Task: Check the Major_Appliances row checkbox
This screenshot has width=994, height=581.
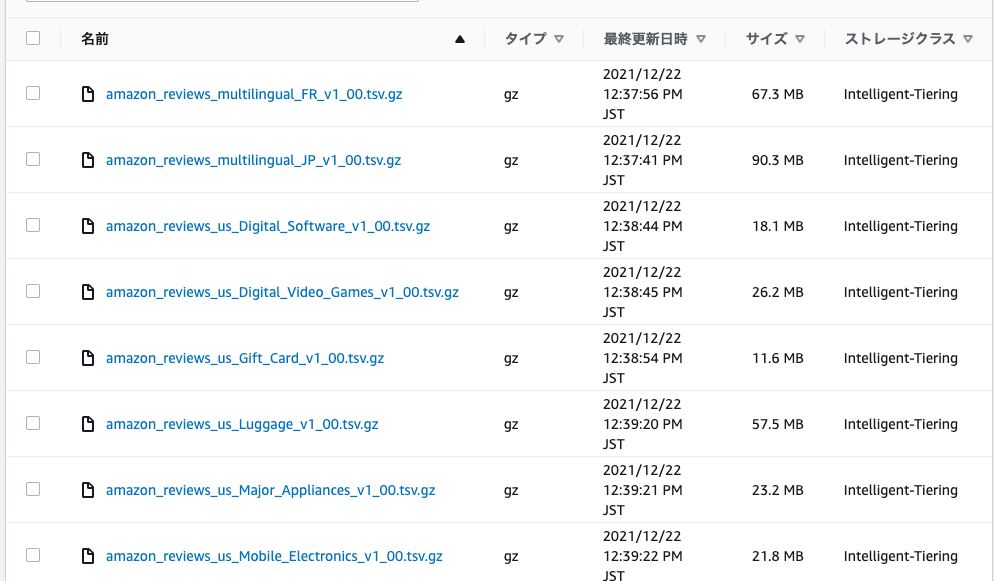Action: coord(33,488)
